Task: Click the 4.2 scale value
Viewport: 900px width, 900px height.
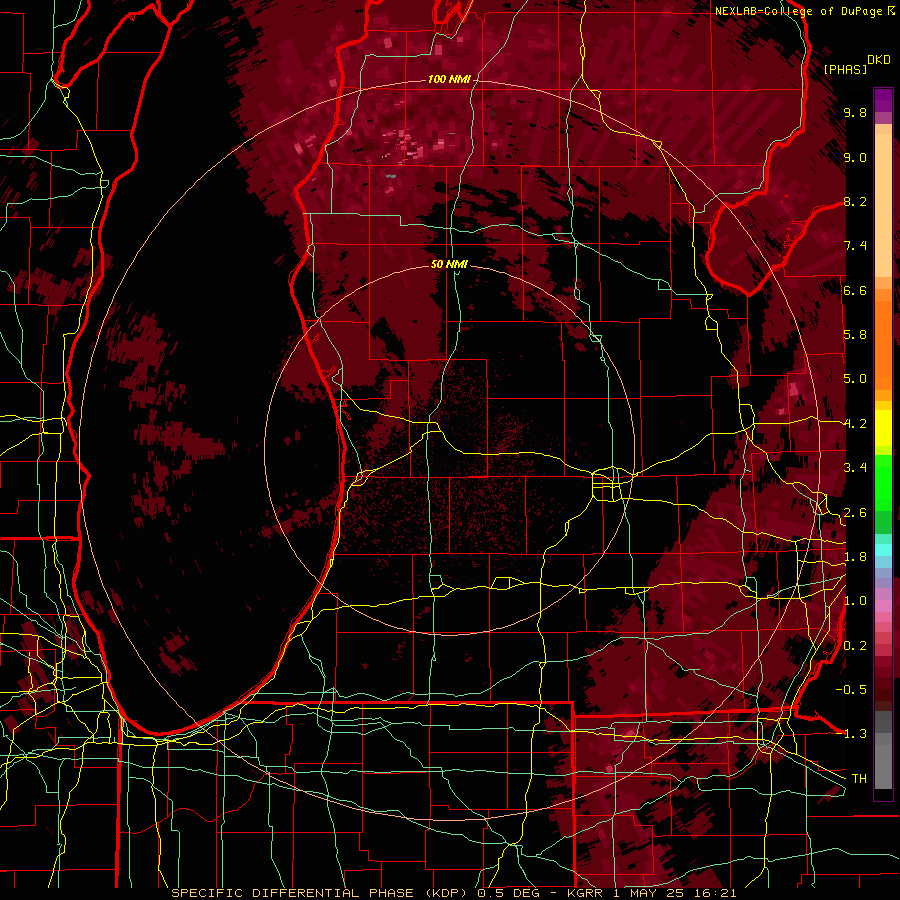Action: pos(855,424)
